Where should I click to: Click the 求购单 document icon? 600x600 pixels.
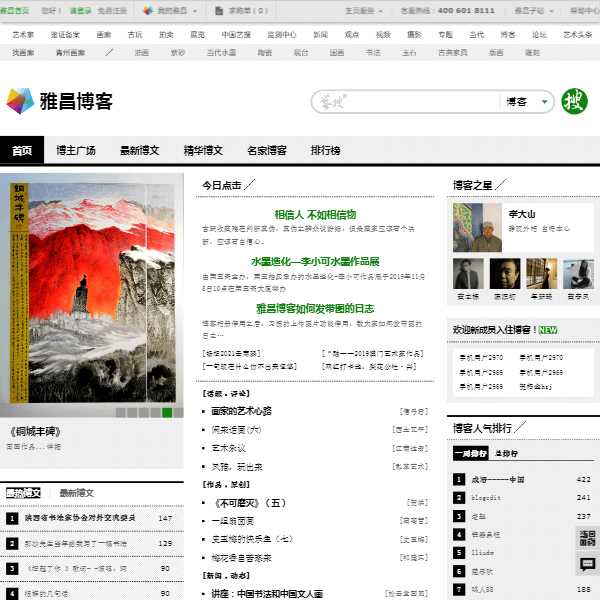219,11
